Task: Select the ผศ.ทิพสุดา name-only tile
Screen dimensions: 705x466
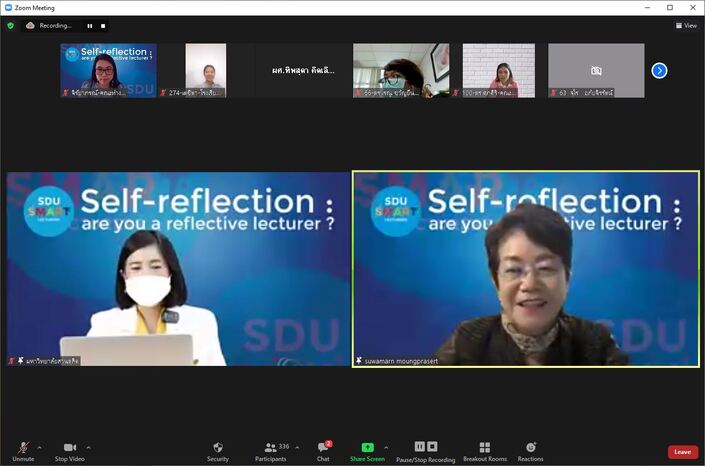Action: click(303, 71)
